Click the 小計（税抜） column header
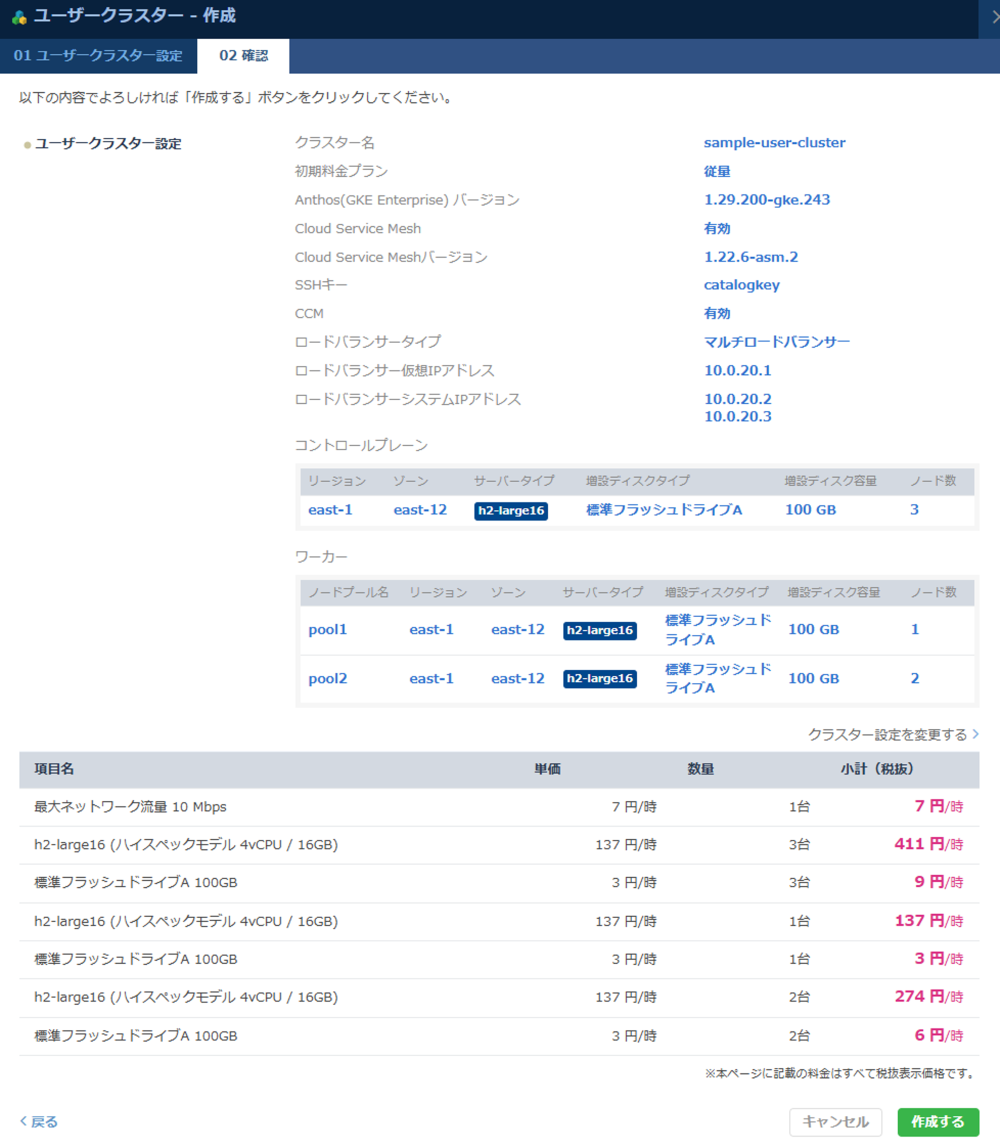Image resolution: width=1000 pixels, height=1148 pixels. tap(876, 770)
